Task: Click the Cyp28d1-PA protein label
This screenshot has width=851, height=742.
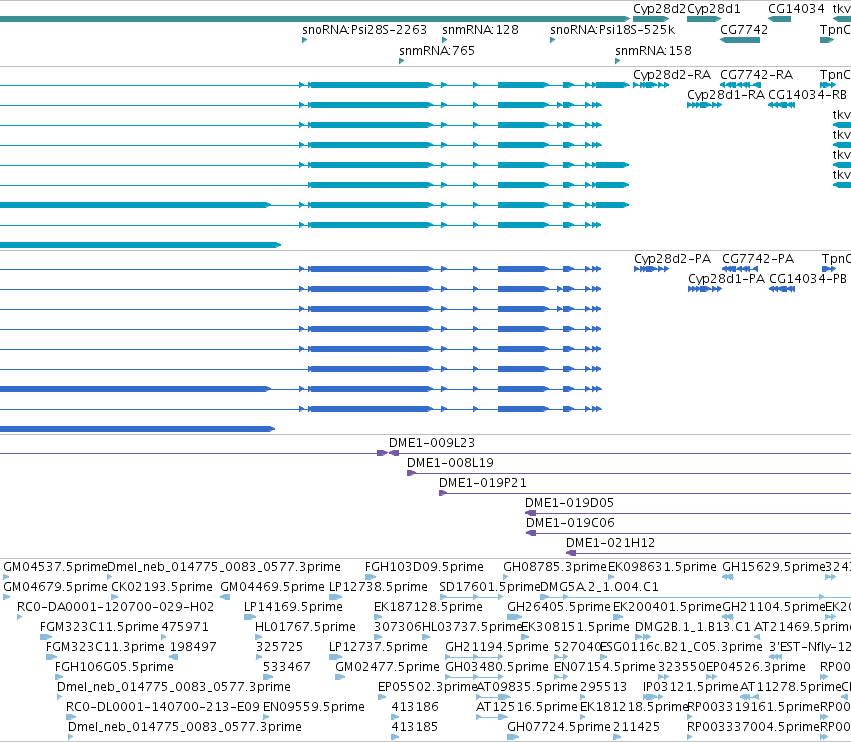Action: pos(726,278)
